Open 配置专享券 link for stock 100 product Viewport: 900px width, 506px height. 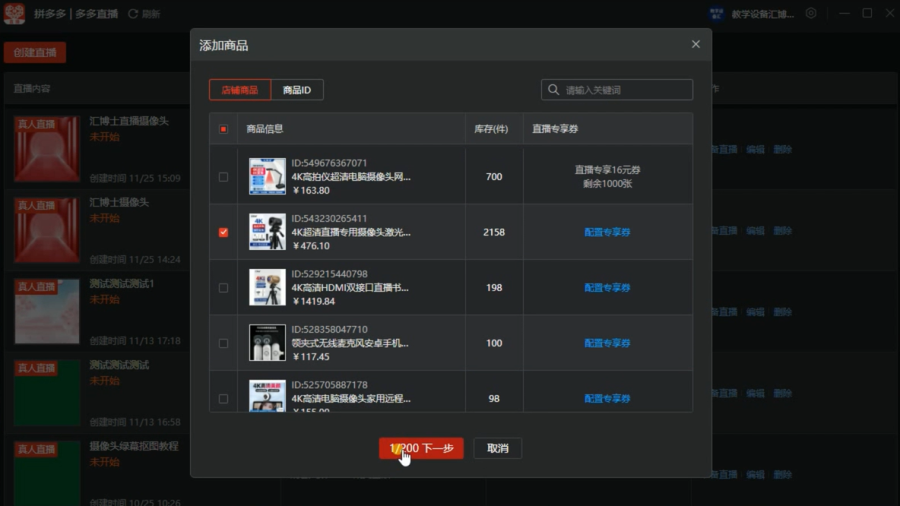[x=607, y=343]
